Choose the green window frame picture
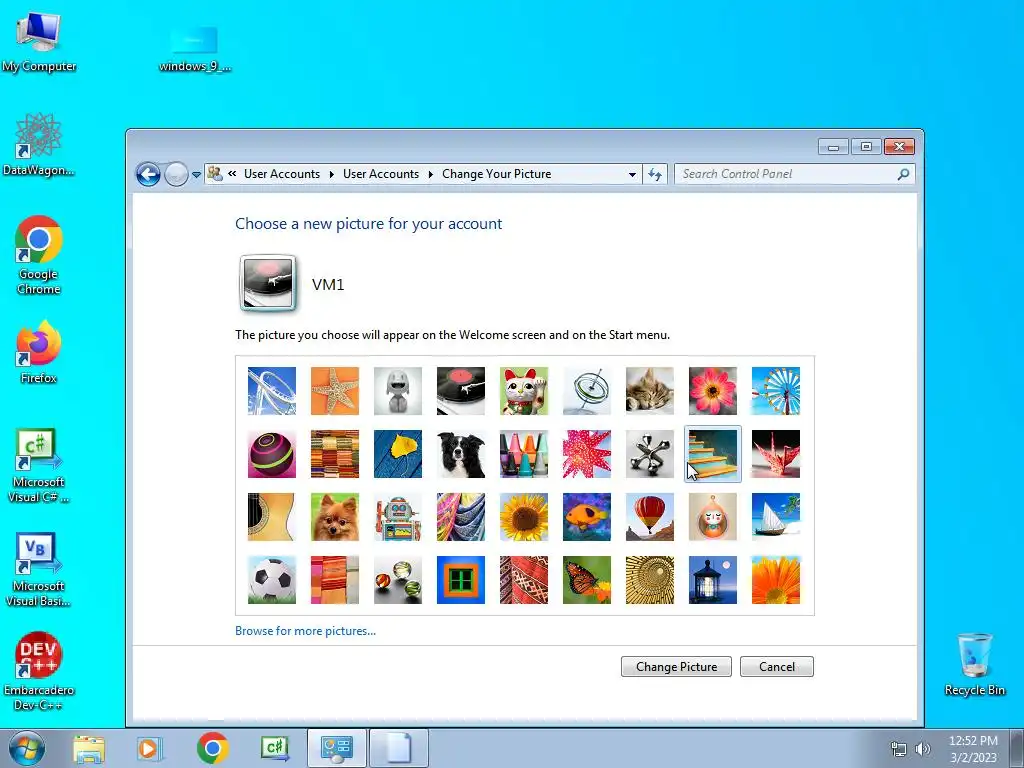This screenshot has height=768, width=1024. tap(461, 580)
